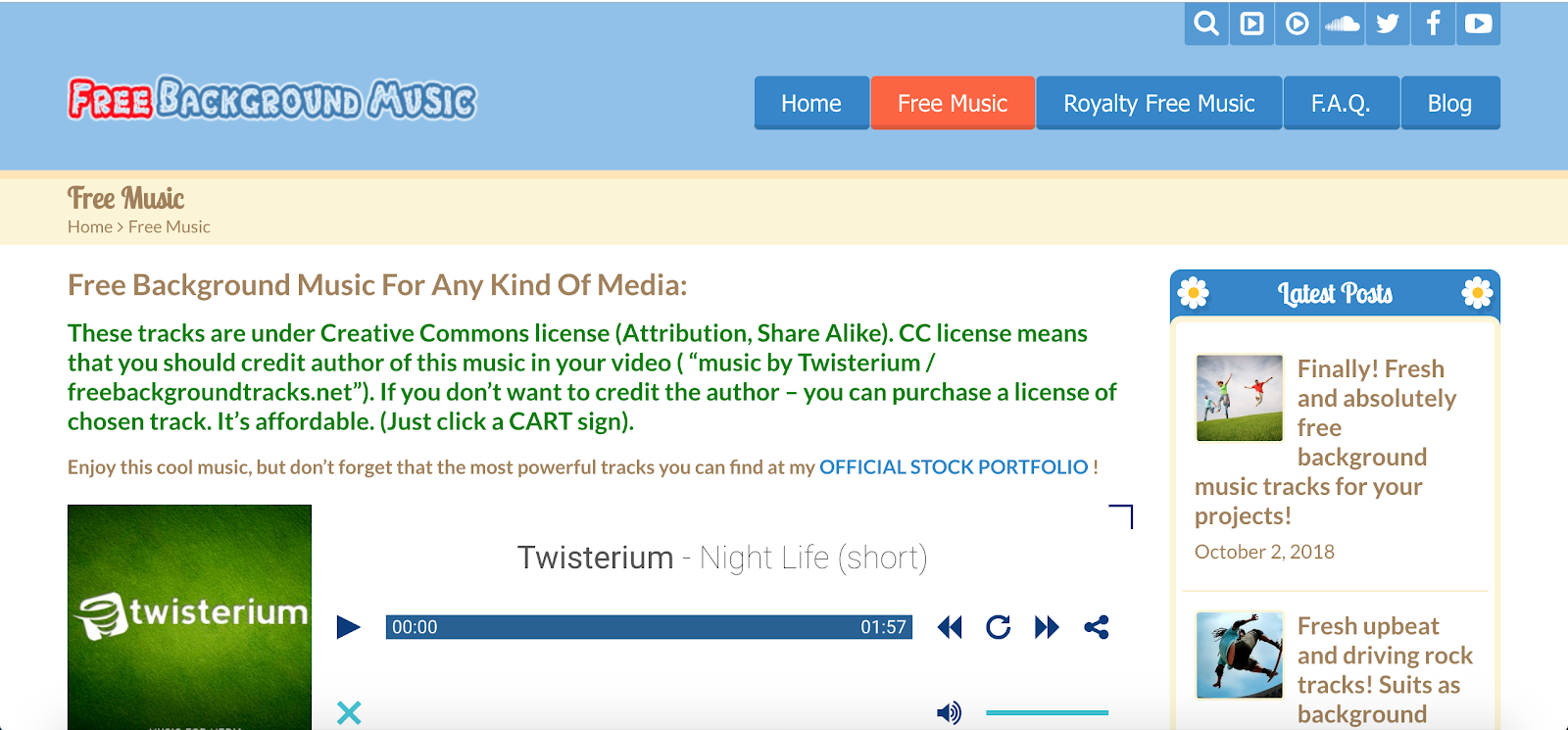Click the 'Twisterium - Night Life (short)' track title
The height and width of the screenshot is (730, 1568).
click(x=722, y=558)
